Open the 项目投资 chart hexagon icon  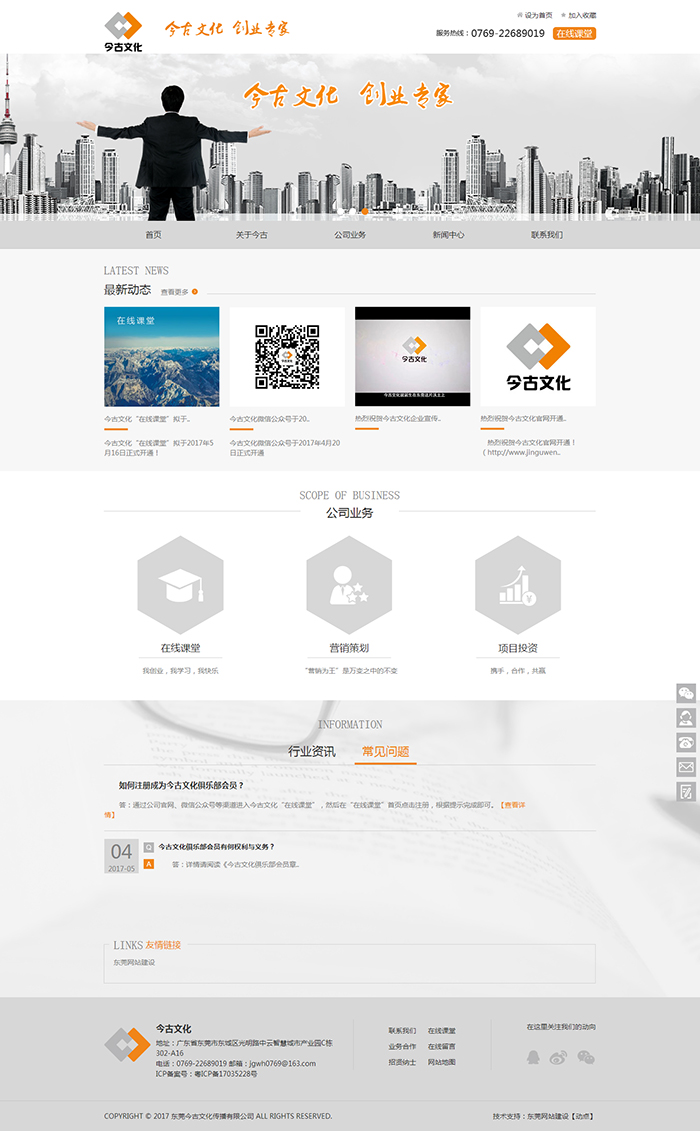[518, 585]
